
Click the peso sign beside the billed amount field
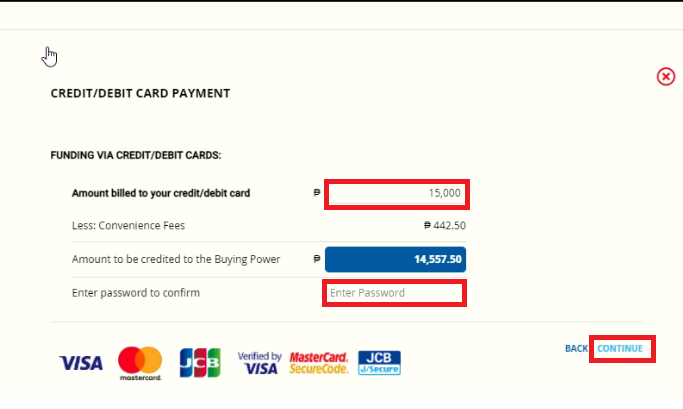pyautogui.click(x=317, y=193)
